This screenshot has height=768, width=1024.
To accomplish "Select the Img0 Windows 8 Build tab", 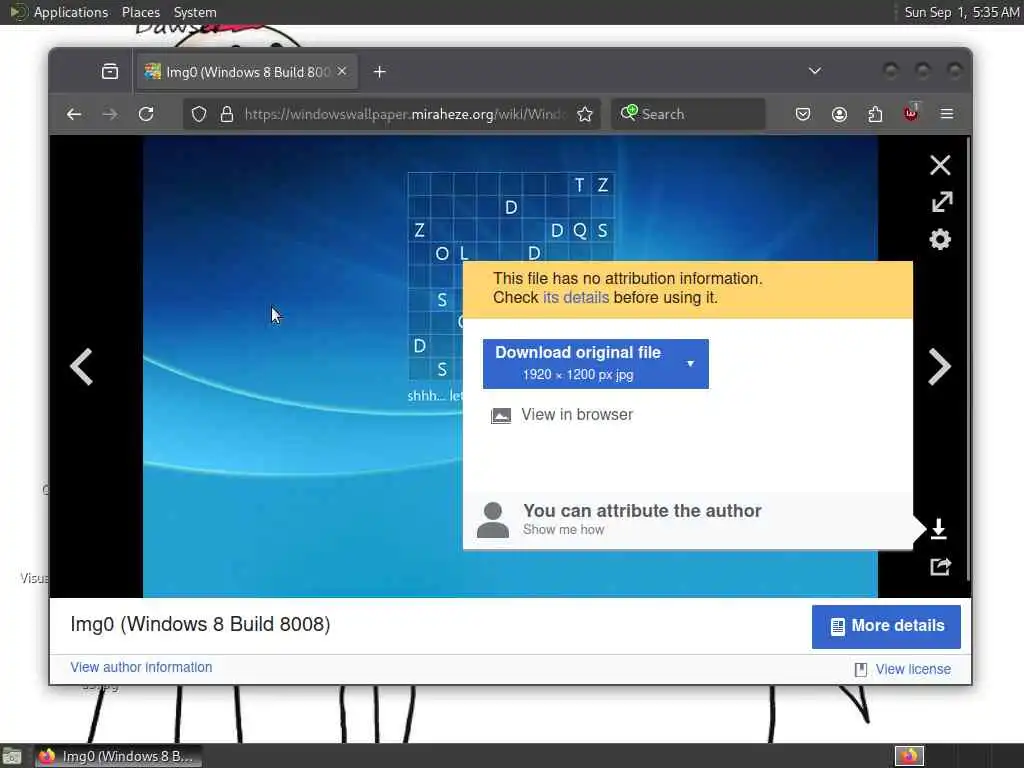I will point(247,72).
